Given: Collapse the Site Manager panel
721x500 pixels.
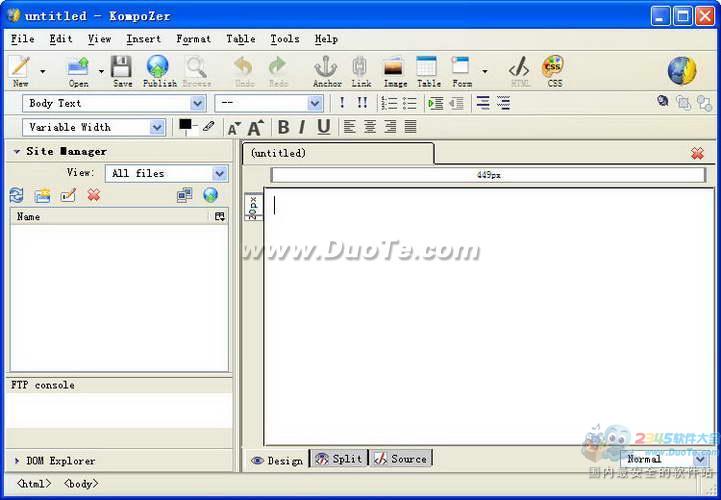Looking at the screenshot, I should click(x=17, y=151).
